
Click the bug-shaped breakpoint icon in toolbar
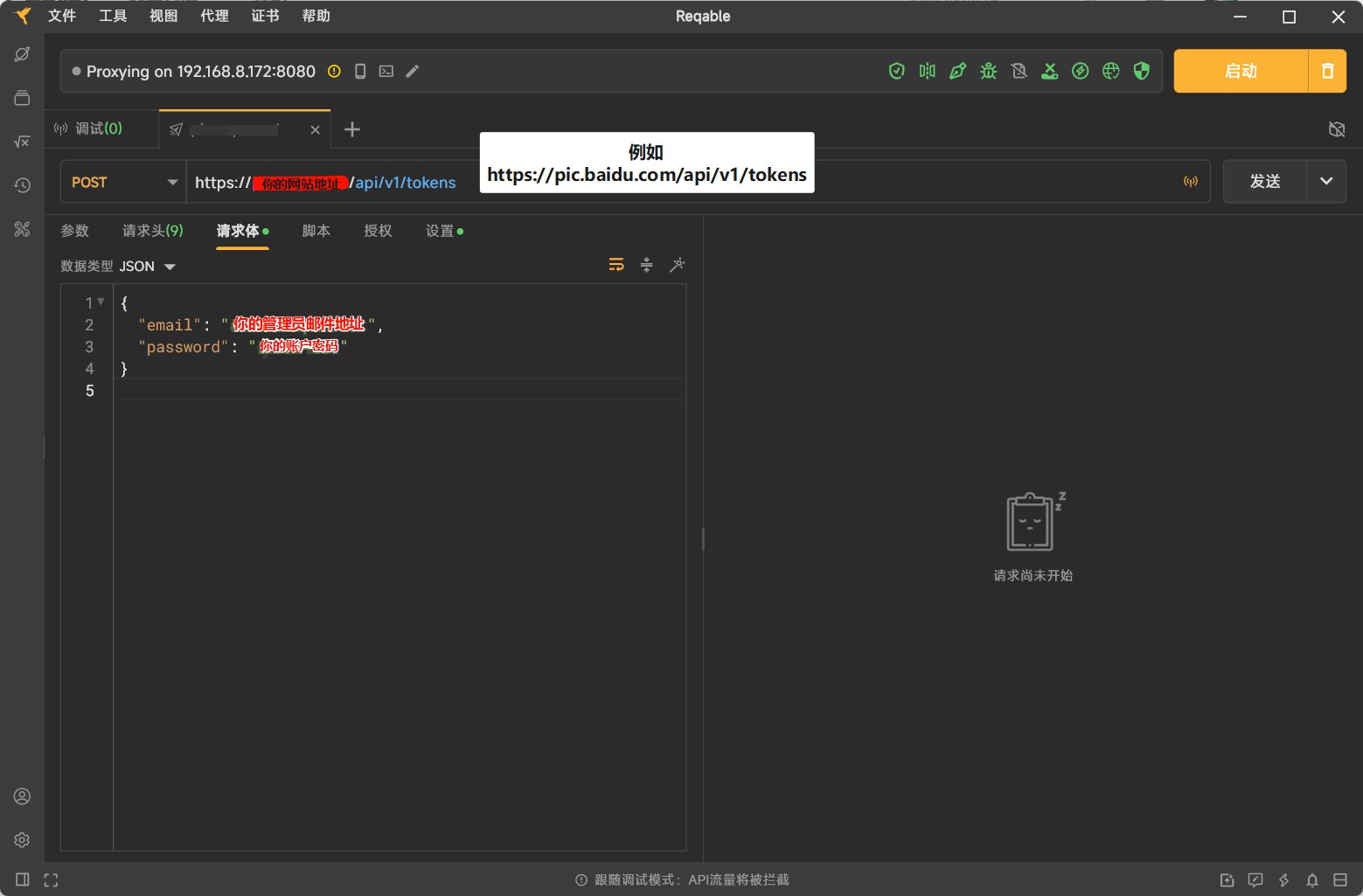pos(988,72)
